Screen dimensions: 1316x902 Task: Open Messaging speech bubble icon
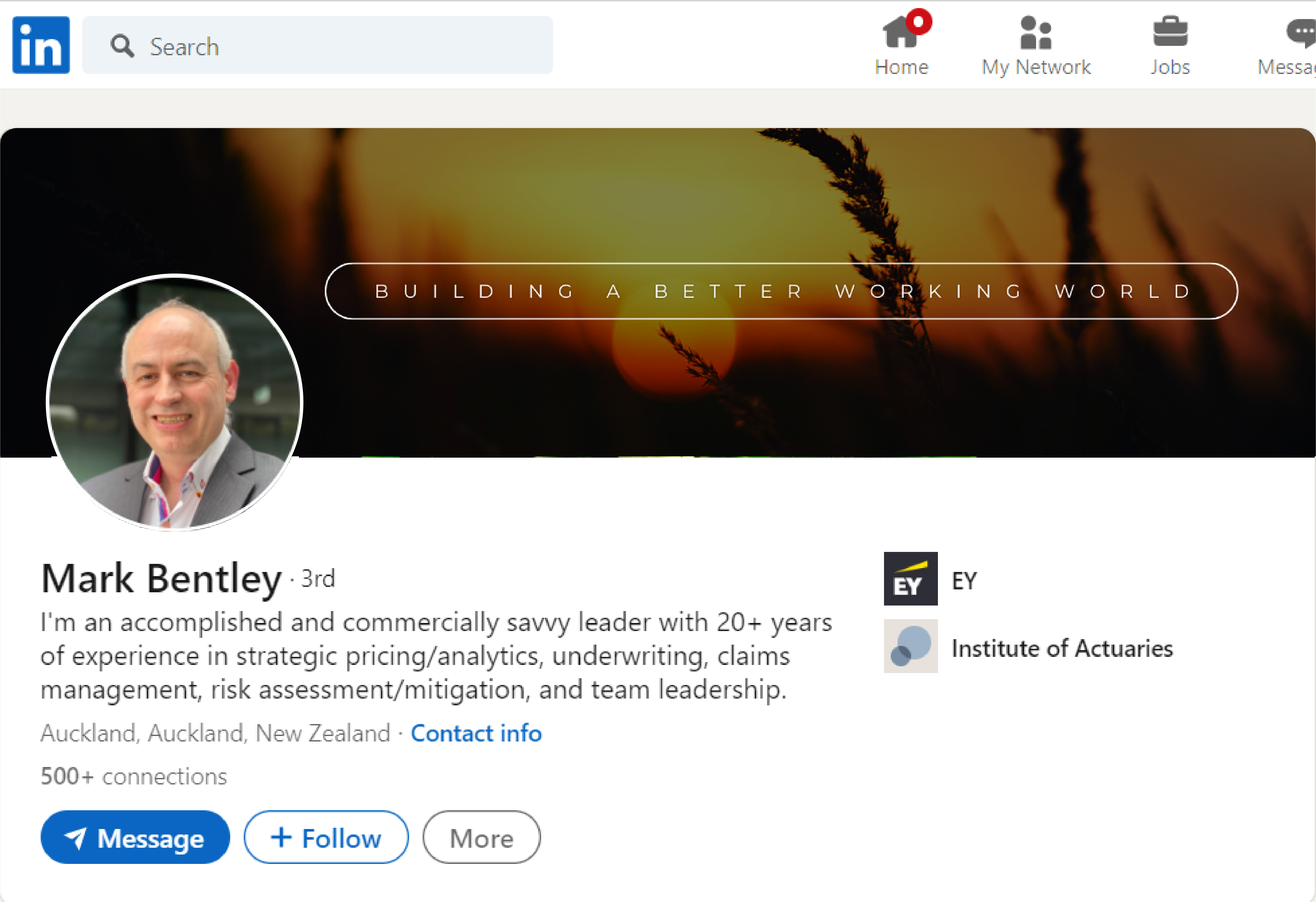(x=1301, y=33)
